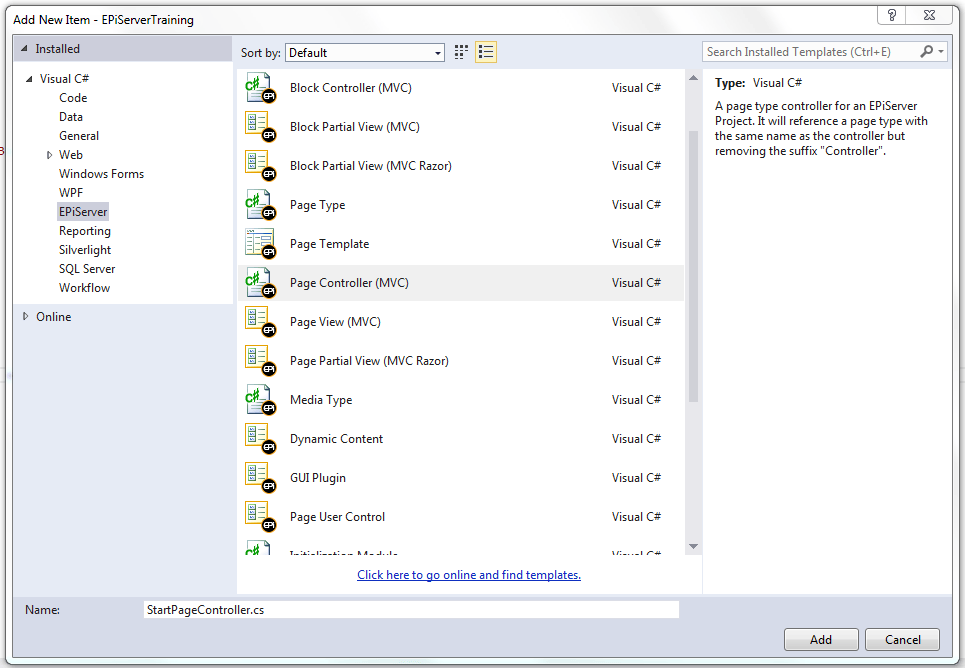The height and width of the screenshot is (668, 965).
Task: Click the search magnifier icon
Action: click(926, 52)
